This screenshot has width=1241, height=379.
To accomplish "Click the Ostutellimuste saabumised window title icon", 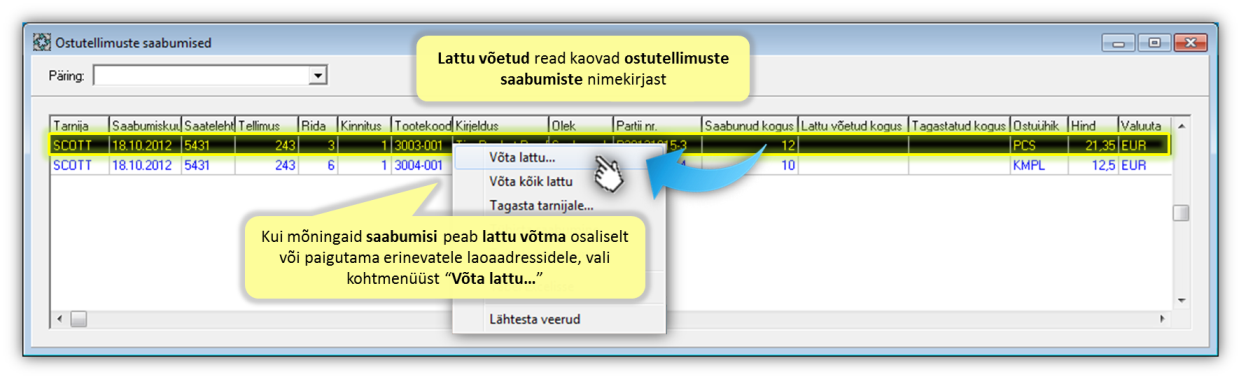I will click(42, 43).
